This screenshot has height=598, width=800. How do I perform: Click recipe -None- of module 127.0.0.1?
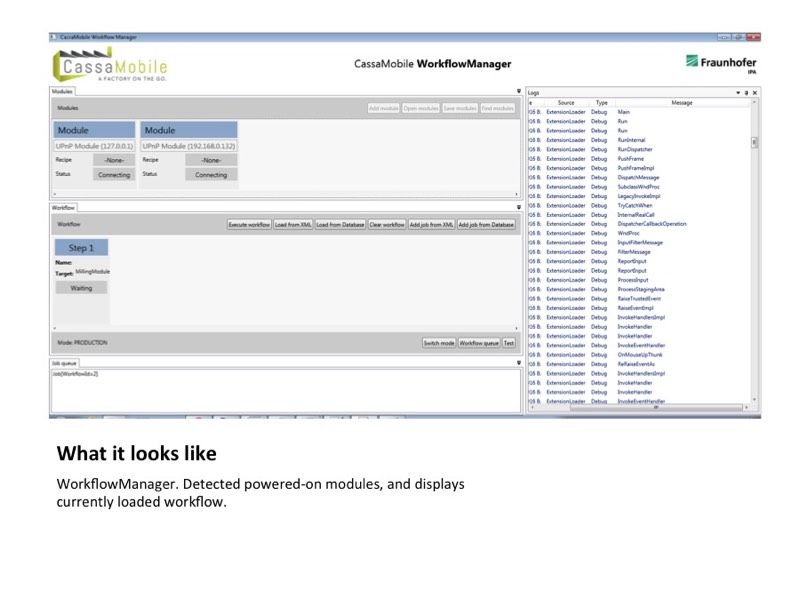click(114, 160)
